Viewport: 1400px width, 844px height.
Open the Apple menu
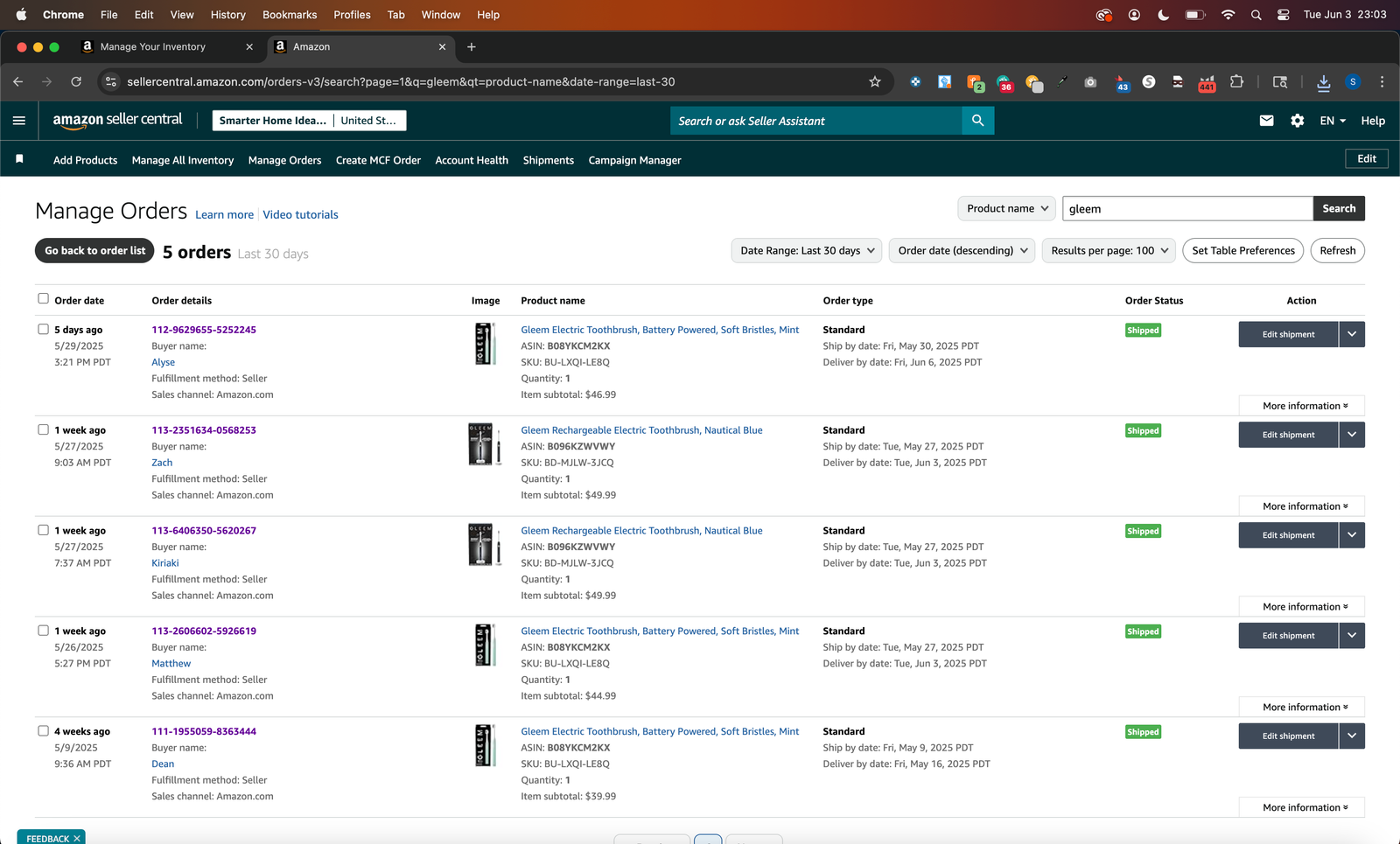click(21, 15)
